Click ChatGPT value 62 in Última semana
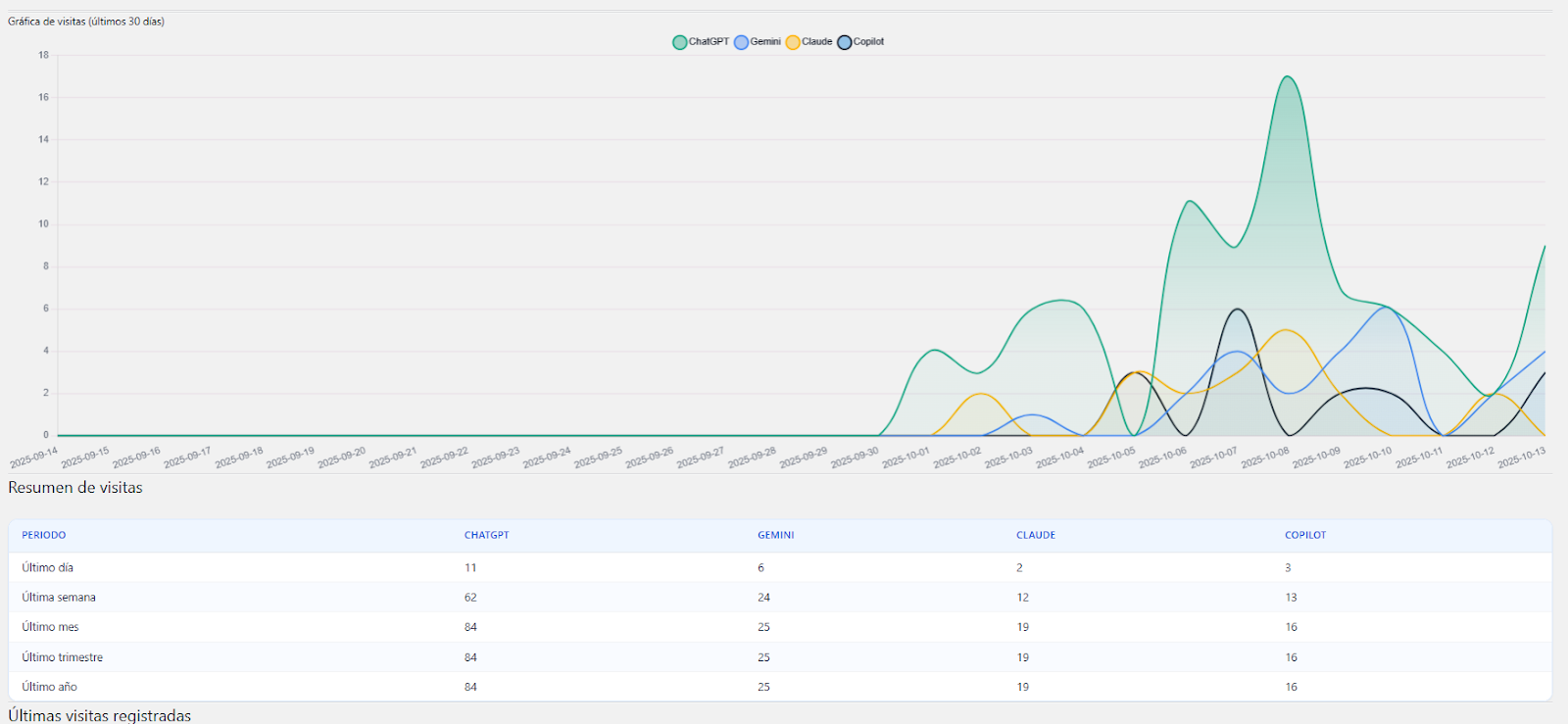The image size is (1568, 724). tap(470, 597)
